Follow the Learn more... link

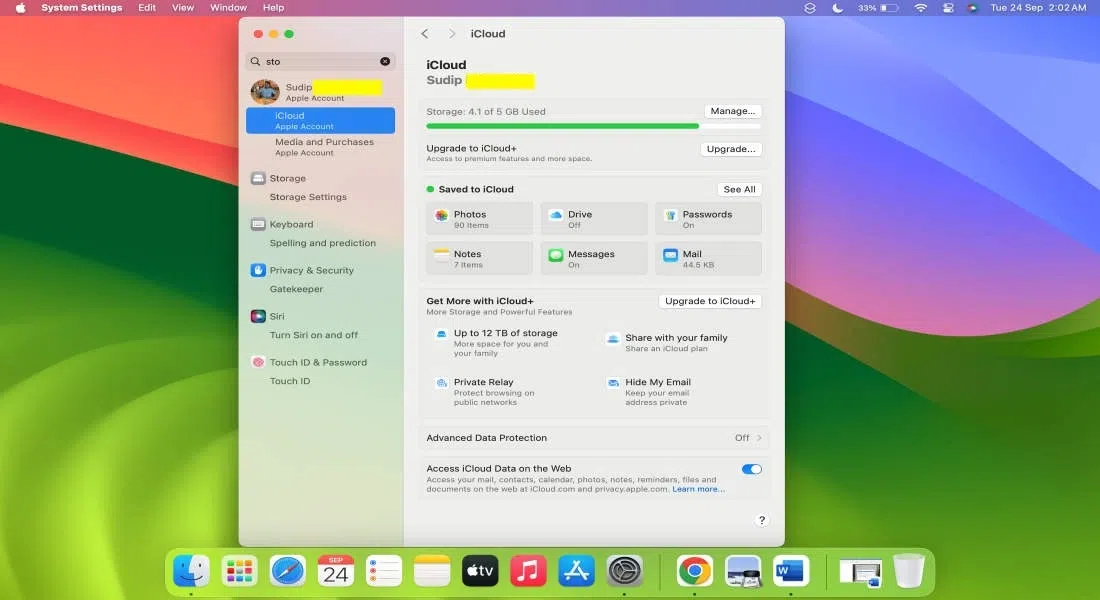pyautogui.click(x=698, y=489)
